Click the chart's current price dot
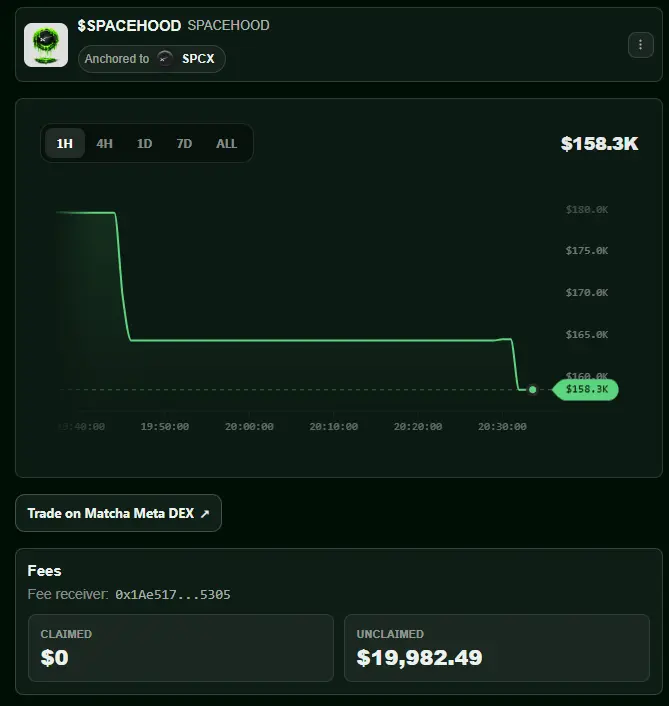Image resolution: width=669 pixels, height=706 pixels. coord(533,389)
